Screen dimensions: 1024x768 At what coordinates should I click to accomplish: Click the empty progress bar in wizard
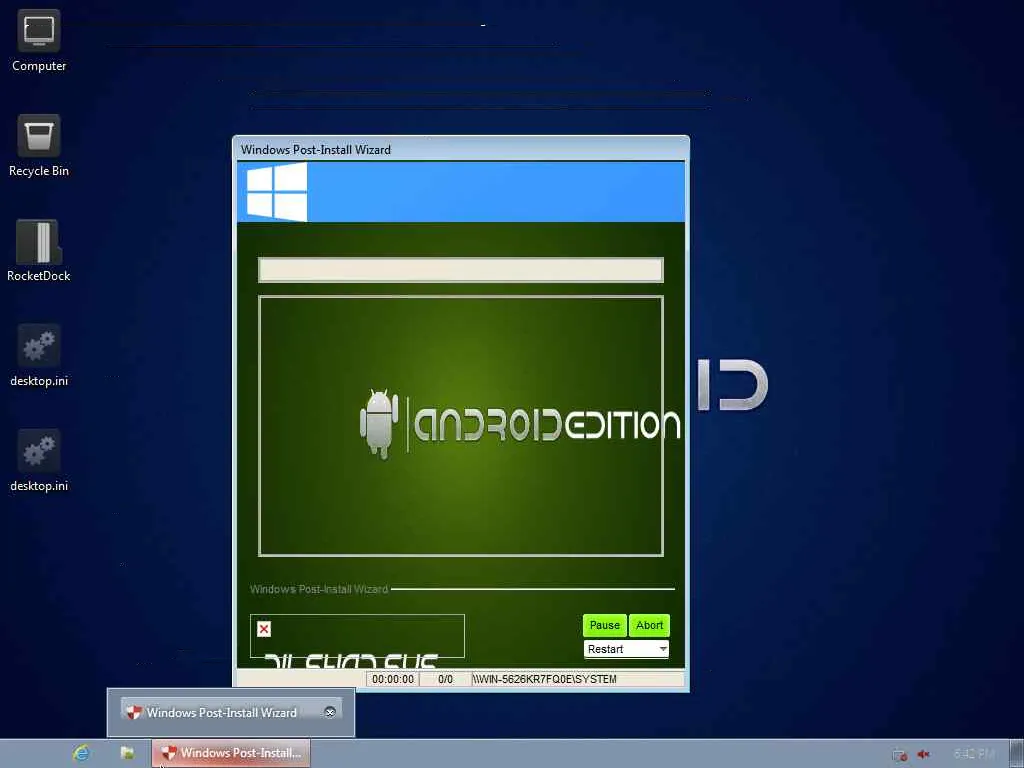coord(461,270)
